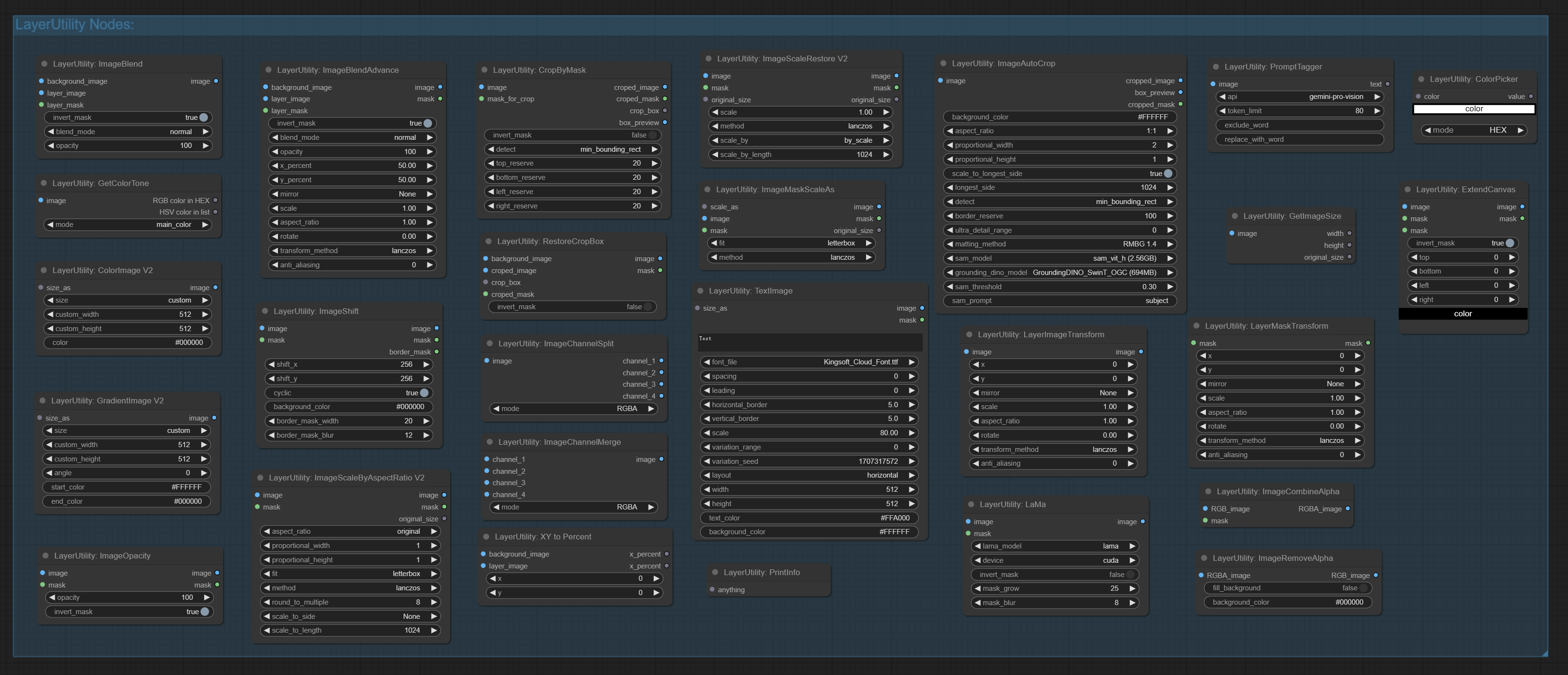The height and width of the screenshot is (675, 1568).
Task: Click the LayerUtility Nodes group title
Action: 74,24
